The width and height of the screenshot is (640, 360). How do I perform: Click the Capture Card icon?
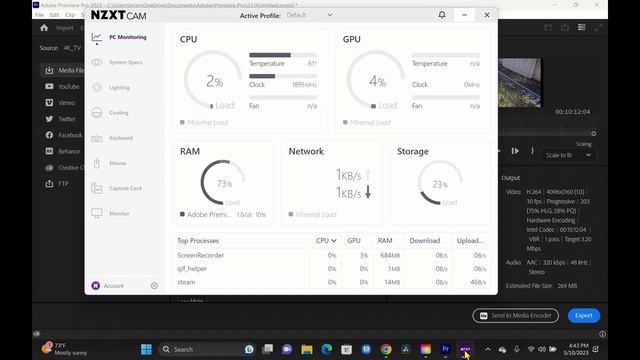coord(97,188)
